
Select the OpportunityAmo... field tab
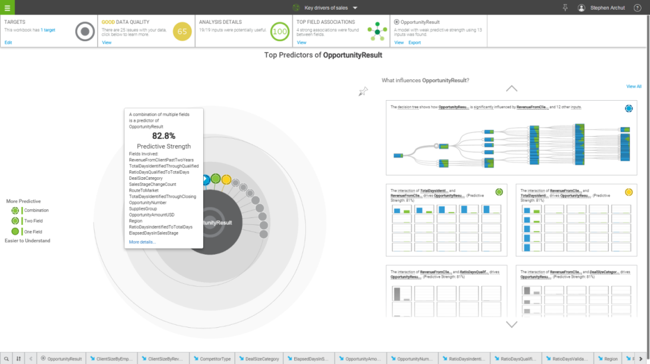point(360,359)
